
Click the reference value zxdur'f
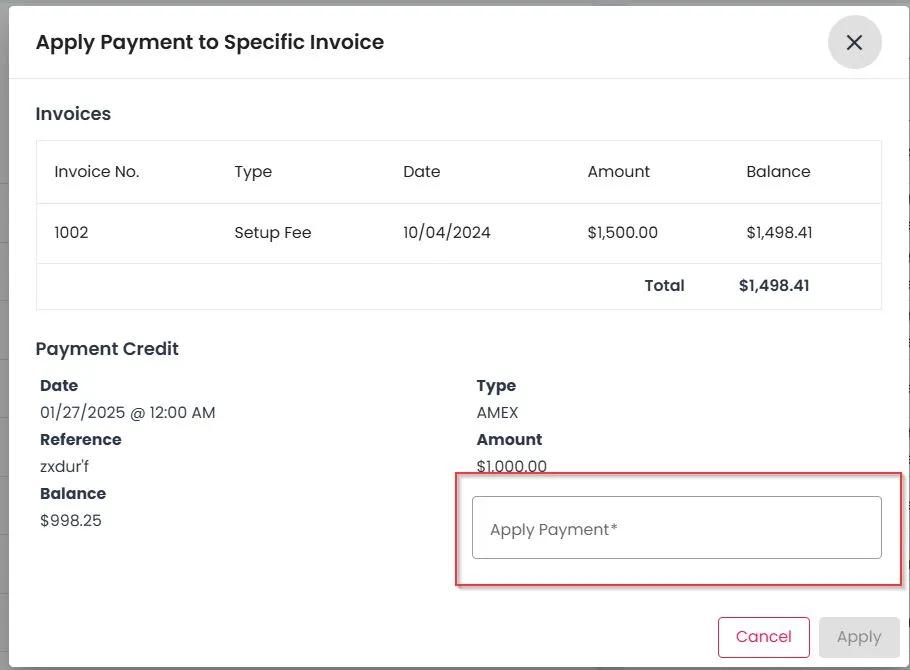[65, 467]
